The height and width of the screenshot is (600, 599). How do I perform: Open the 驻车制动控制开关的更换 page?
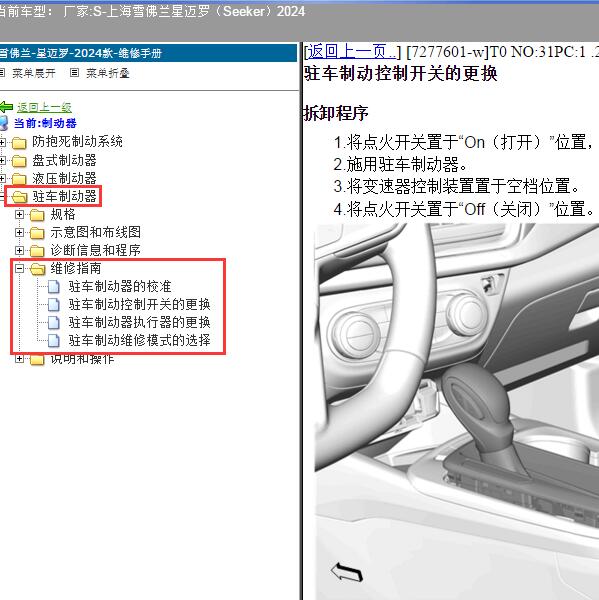pyautogui.click(x=140, y=304)
